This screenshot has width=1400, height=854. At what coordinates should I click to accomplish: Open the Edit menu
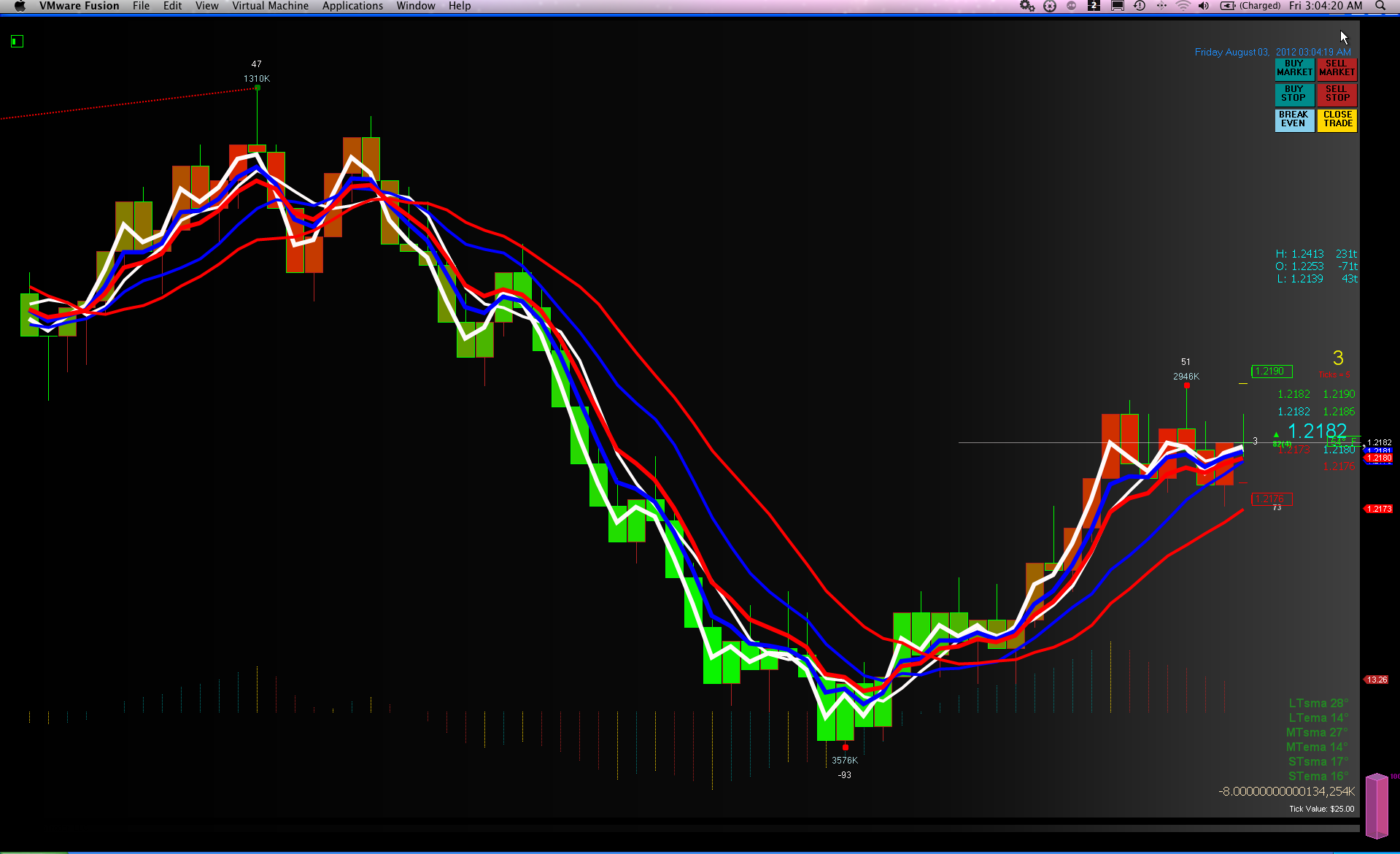[x=173, y=6]
